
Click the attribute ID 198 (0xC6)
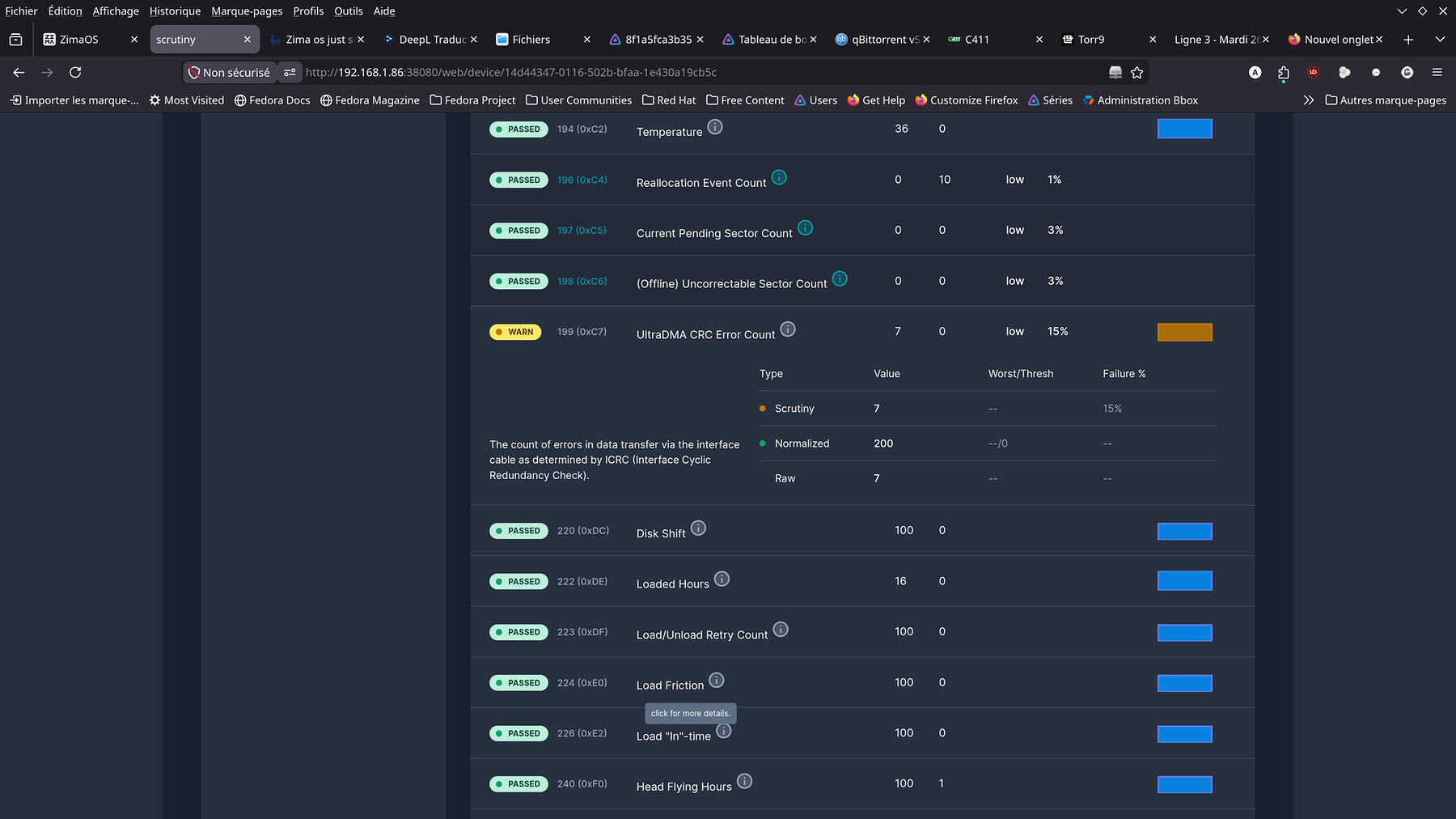(x=582, y=281)
